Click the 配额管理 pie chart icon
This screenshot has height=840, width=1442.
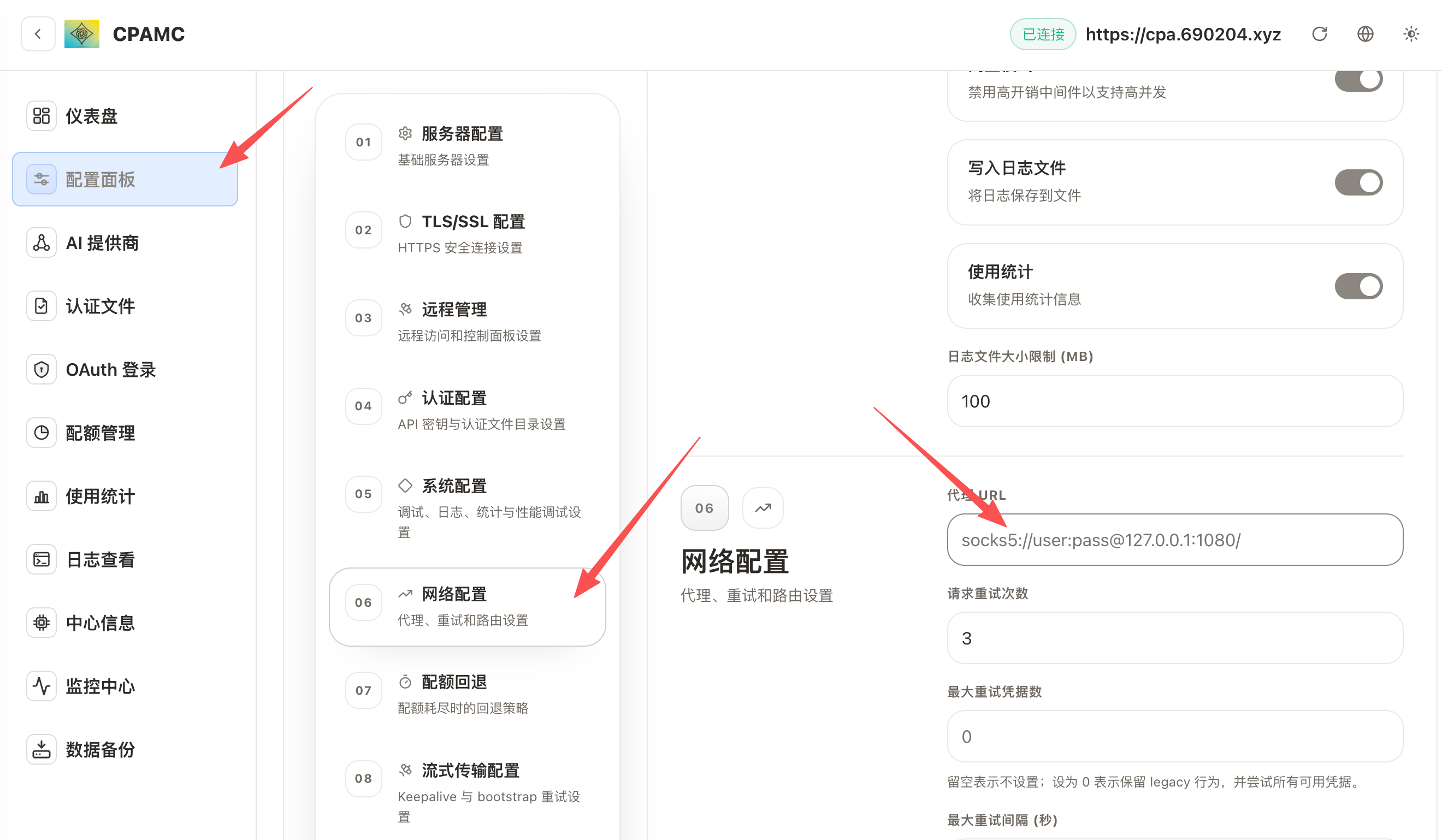pyautogui.click(x=41, y=433)
